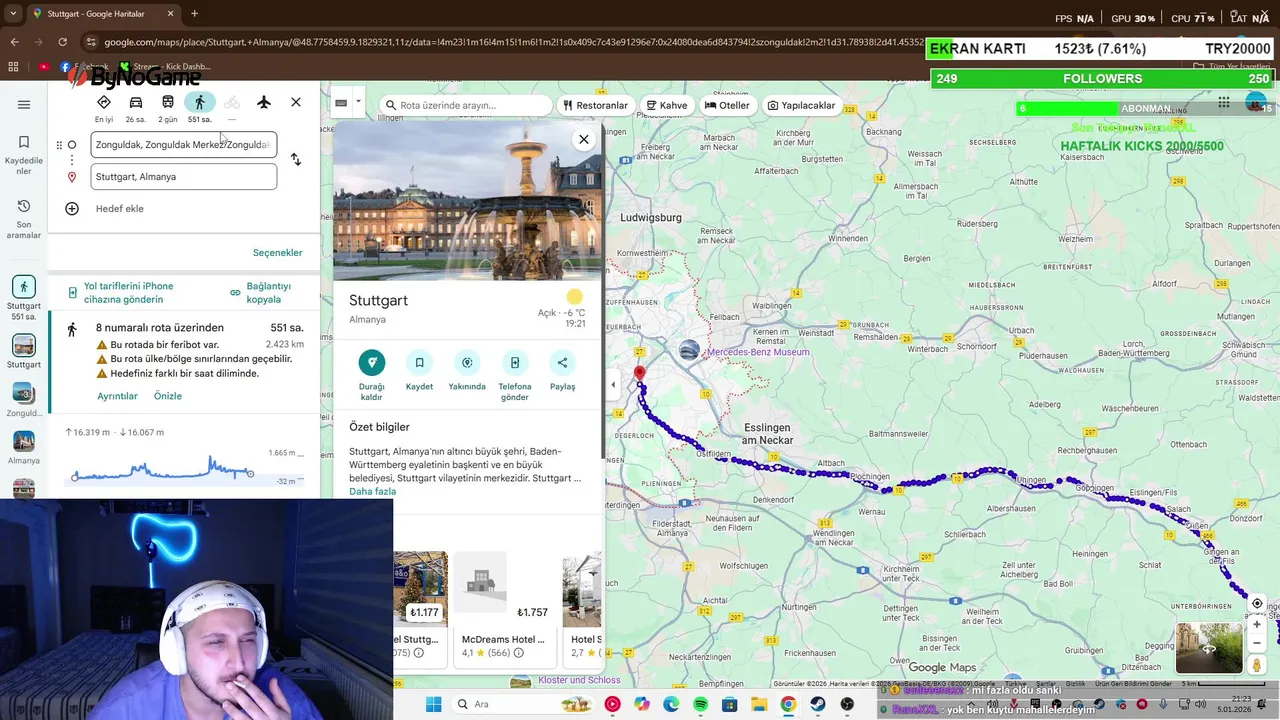This screenshot has width=1280, height=720.
Task: Zoom out on the map
Action: pyautogui.click(x=1257, y=643)
